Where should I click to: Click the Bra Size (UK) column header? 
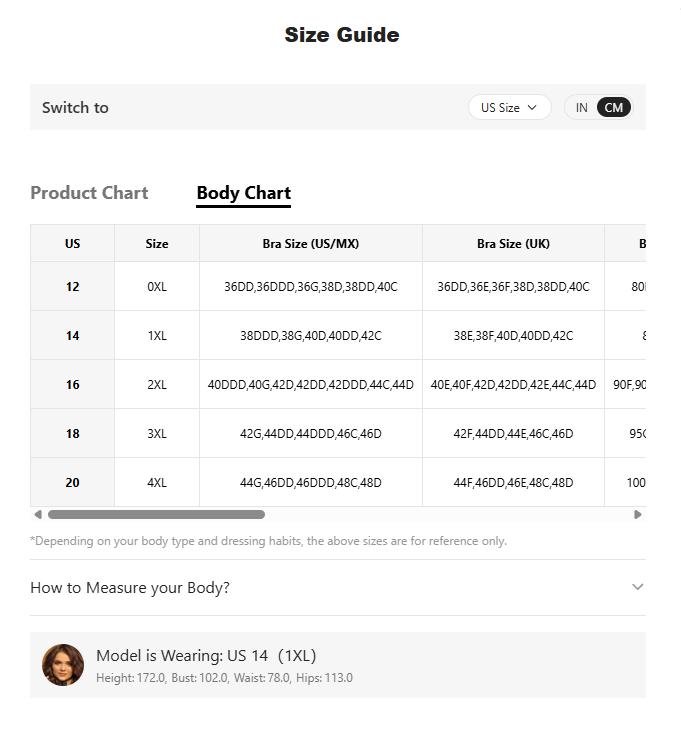point(513,243)
